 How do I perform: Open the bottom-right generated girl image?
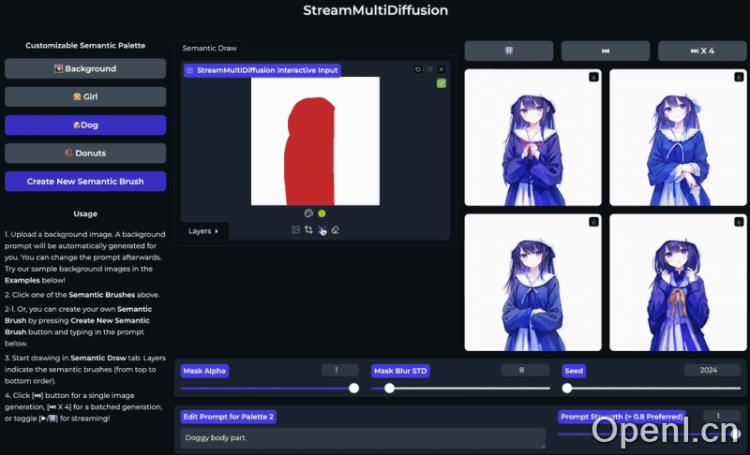coord(678,282)
